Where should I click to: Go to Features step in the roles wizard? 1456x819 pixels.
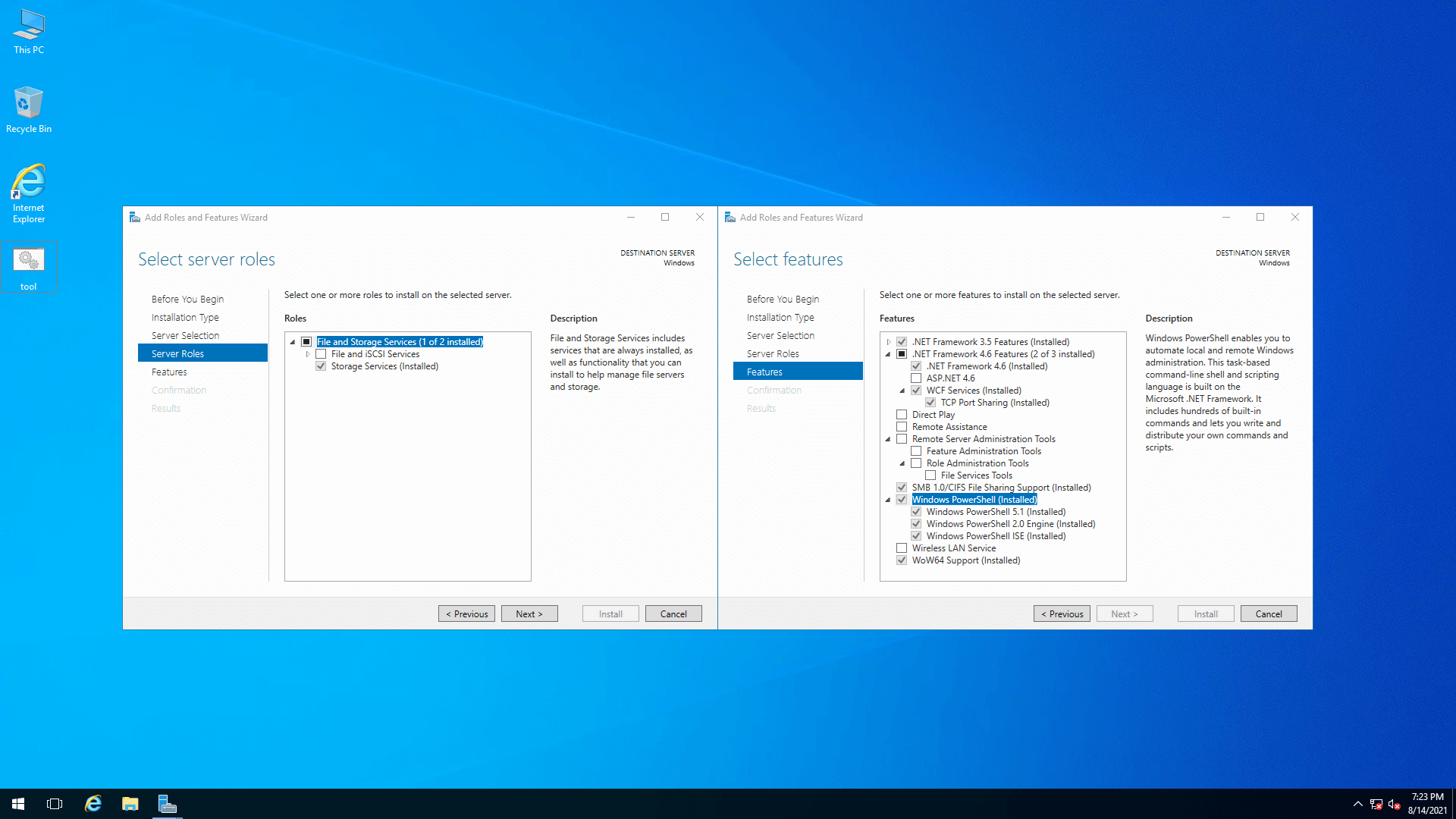point(169,372)
